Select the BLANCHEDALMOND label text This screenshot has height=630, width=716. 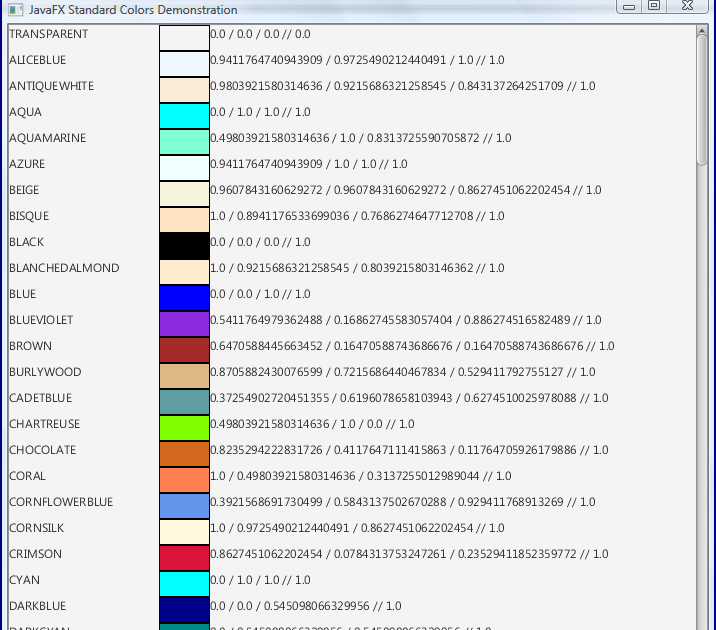pos(64,268)
